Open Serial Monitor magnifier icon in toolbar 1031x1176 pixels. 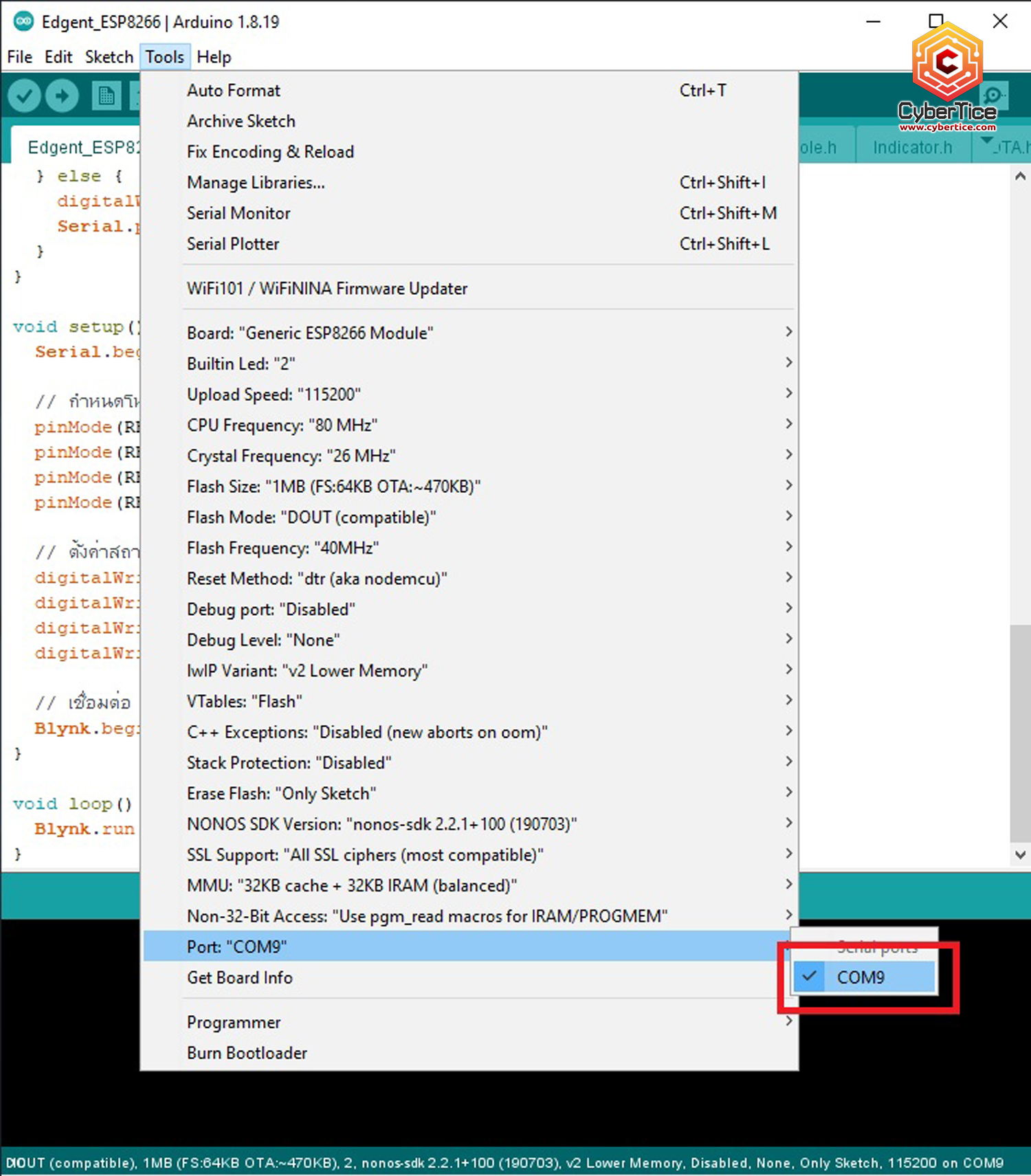point(994,96)
